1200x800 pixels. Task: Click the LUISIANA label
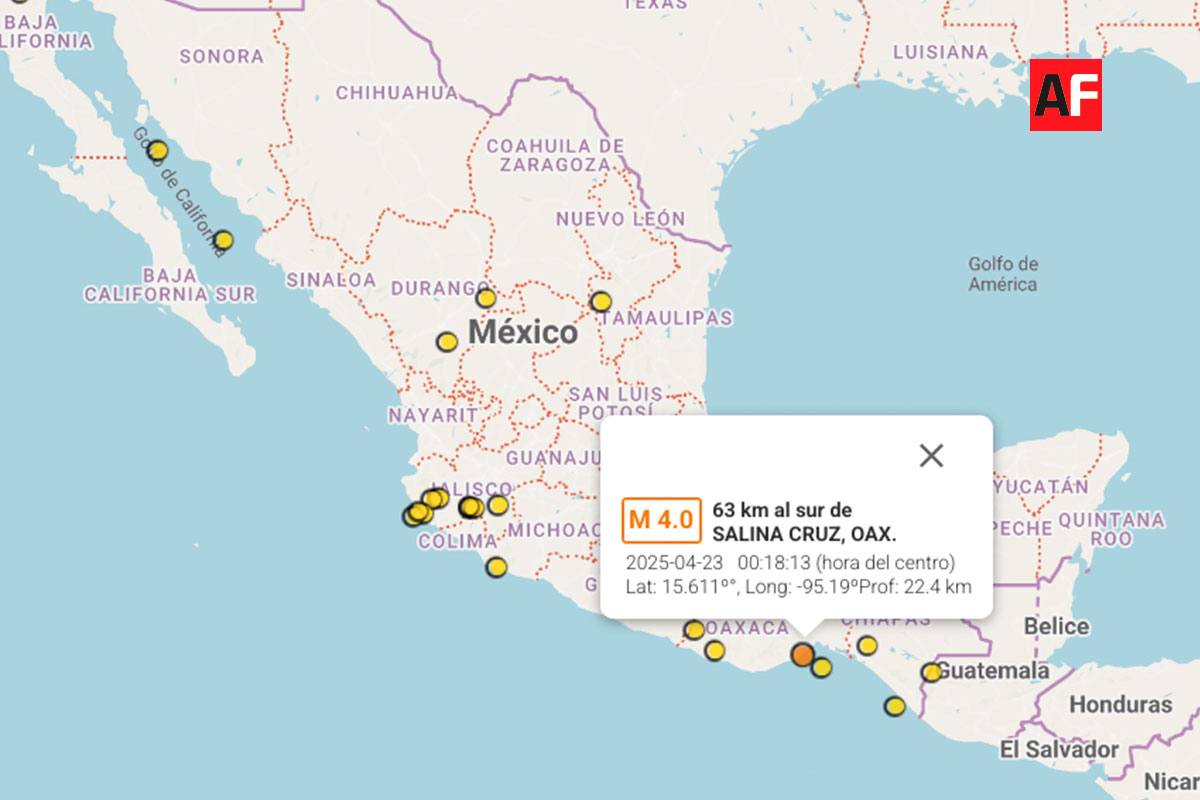pos(941,52)
